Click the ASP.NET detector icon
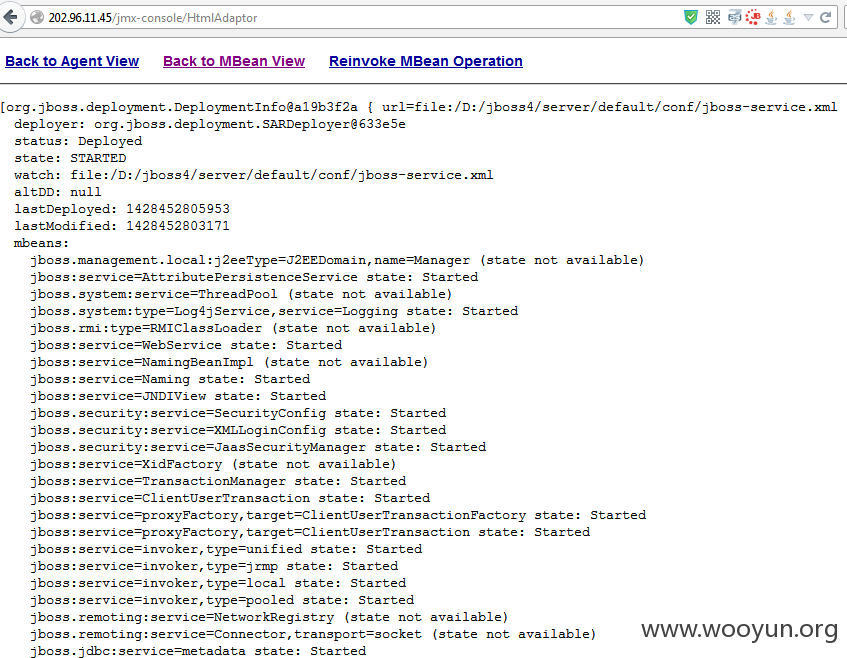 point(734,17)
